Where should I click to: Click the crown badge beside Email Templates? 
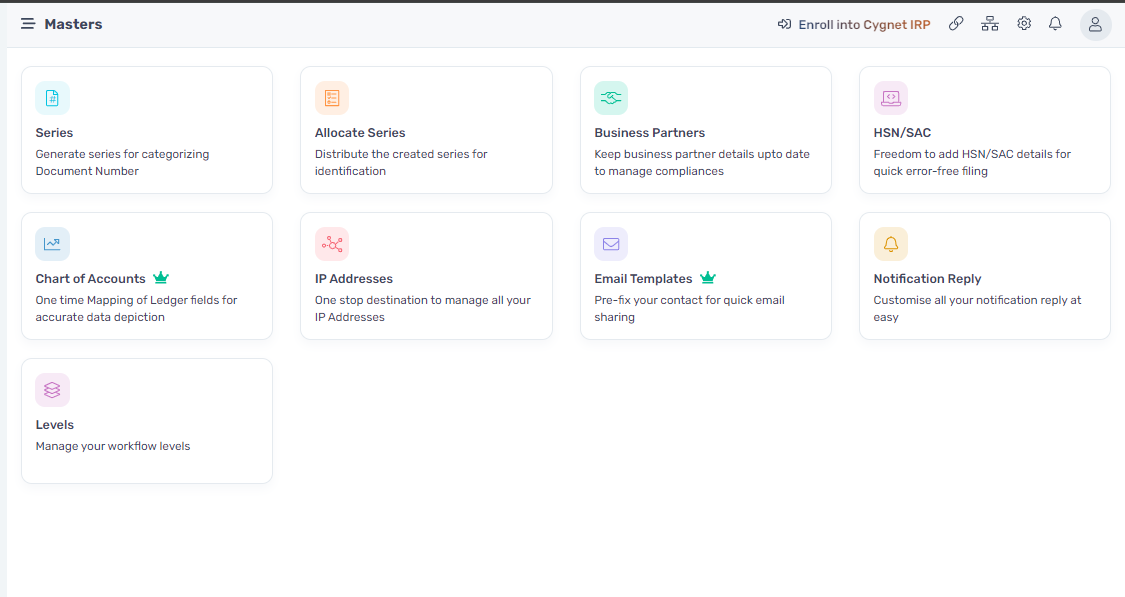(x=707, y=278)
